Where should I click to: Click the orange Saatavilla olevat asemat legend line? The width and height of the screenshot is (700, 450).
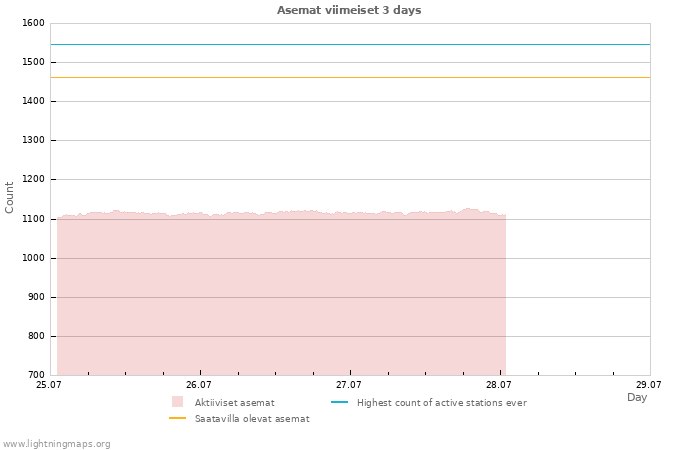tap(177, 418)
